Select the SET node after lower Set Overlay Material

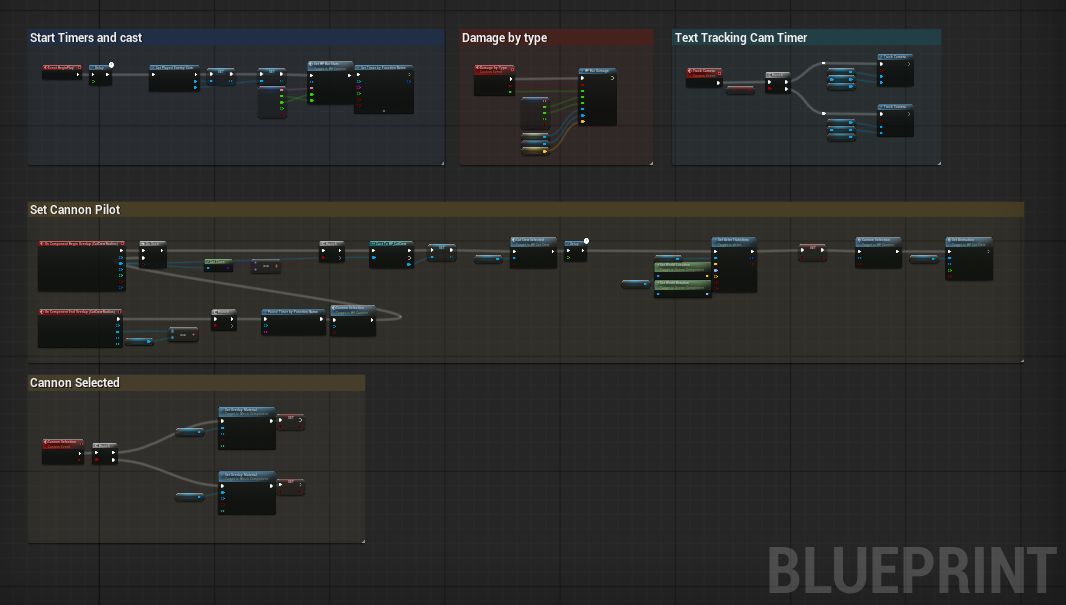click(290, 487)
